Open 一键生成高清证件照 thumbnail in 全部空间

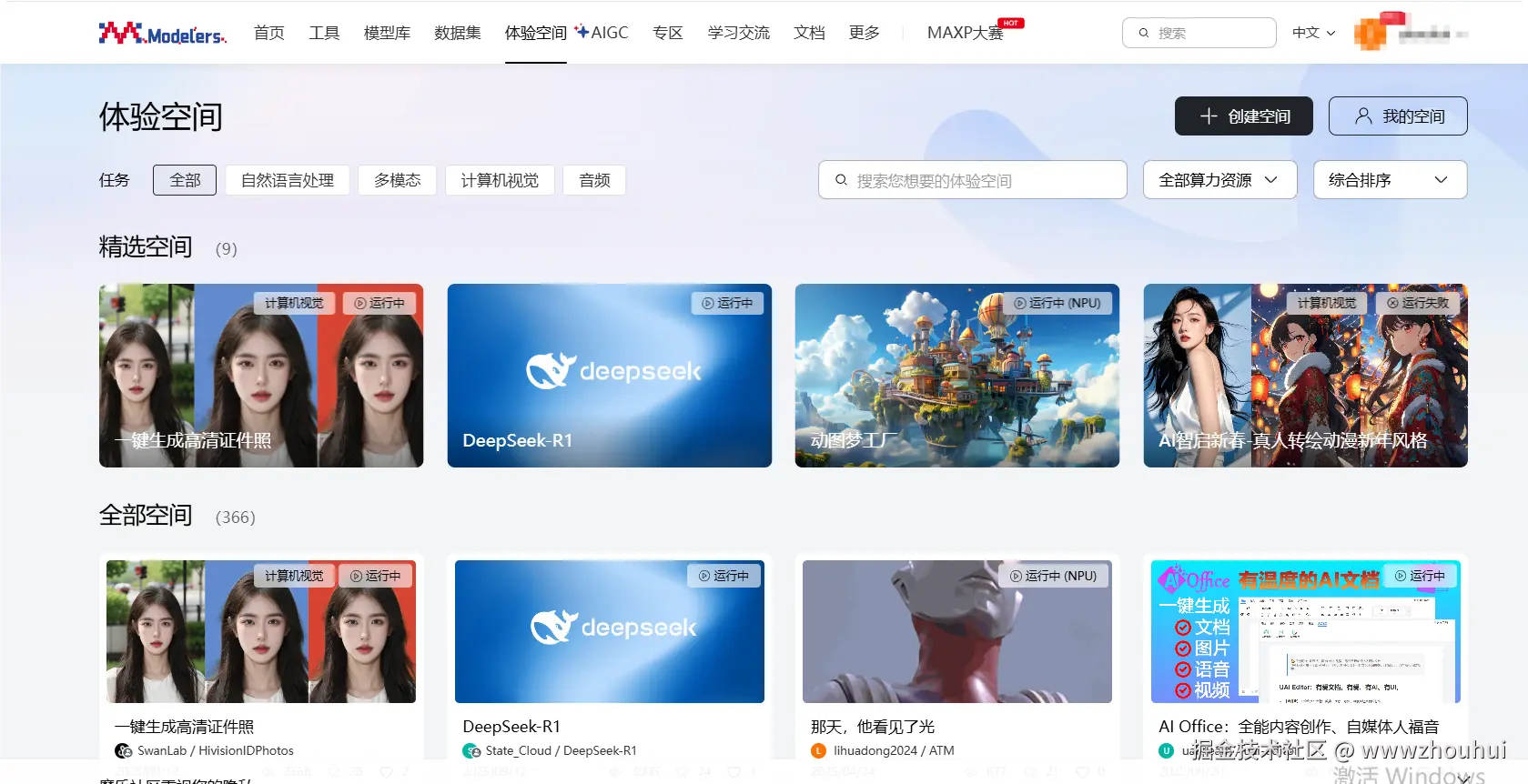(x=261, y=631)
